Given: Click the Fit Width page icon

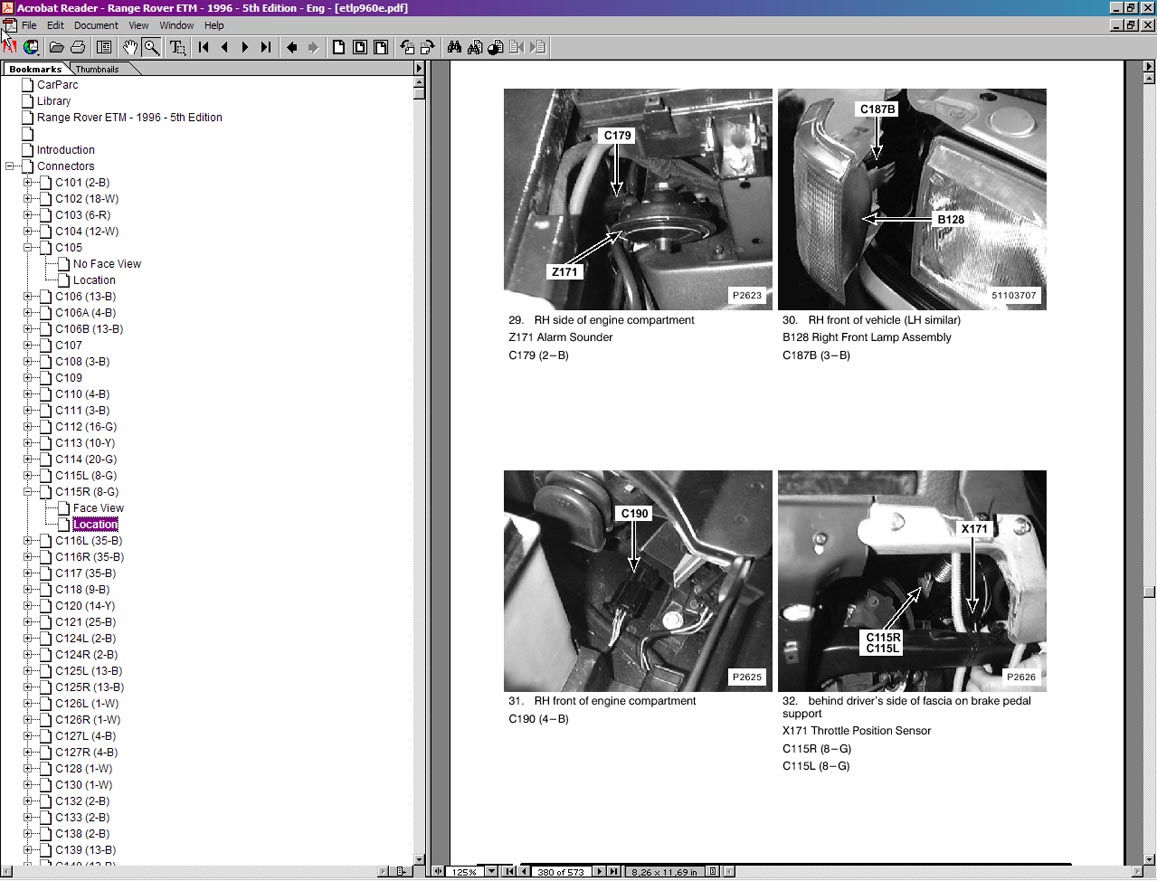Looking at the screenshot, I should coord(379,47).
